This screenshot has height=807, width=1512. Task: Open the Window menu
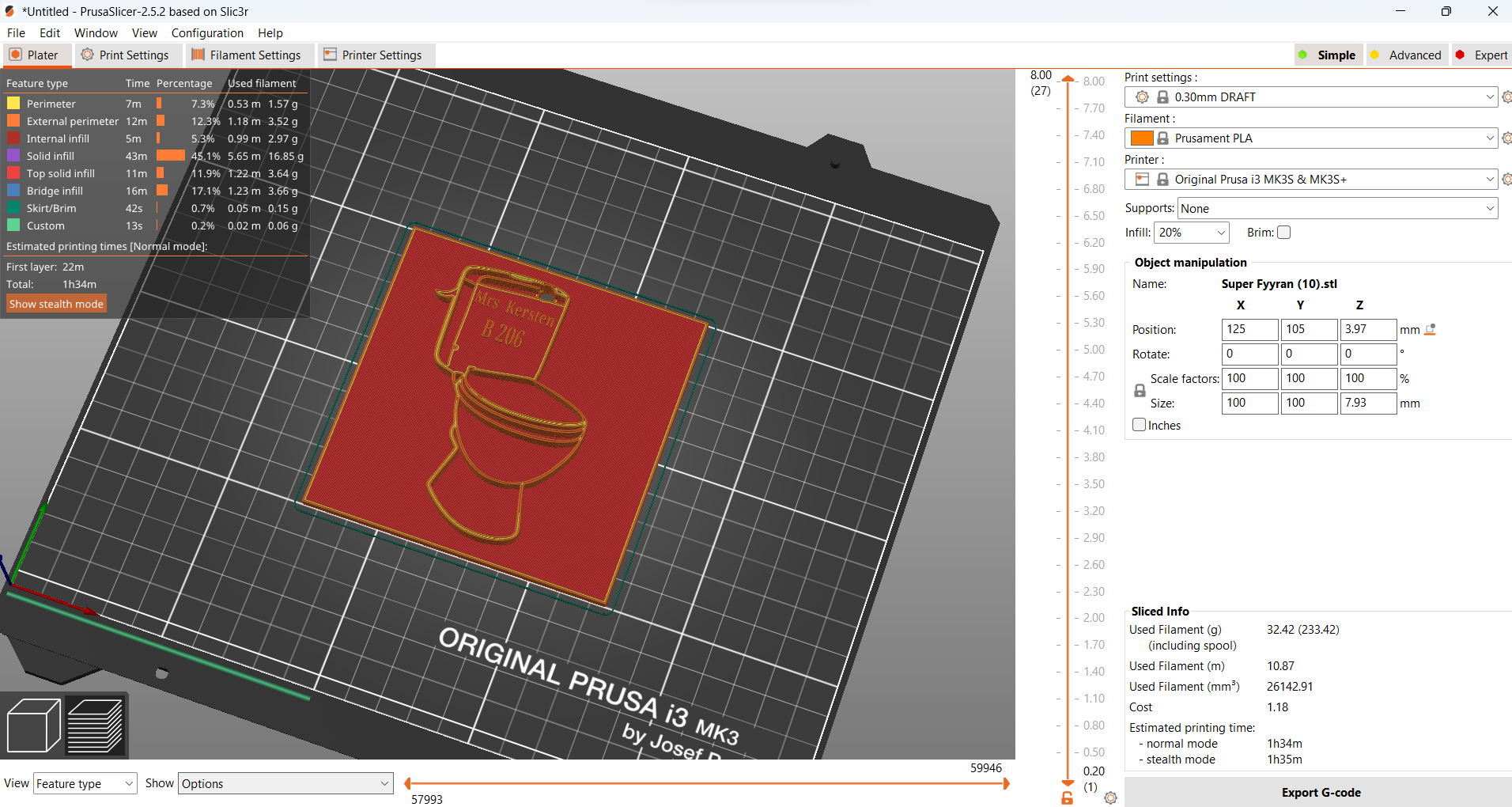tap(96, 33)
